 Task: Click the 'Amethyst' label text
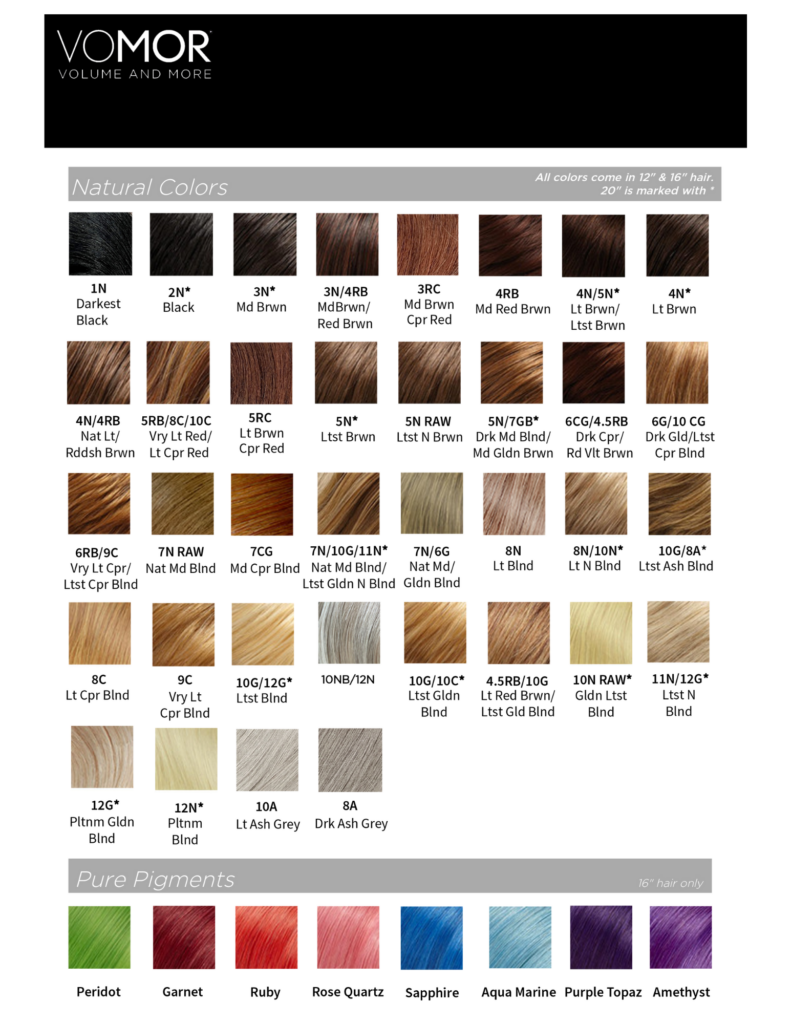click(681, 993)
